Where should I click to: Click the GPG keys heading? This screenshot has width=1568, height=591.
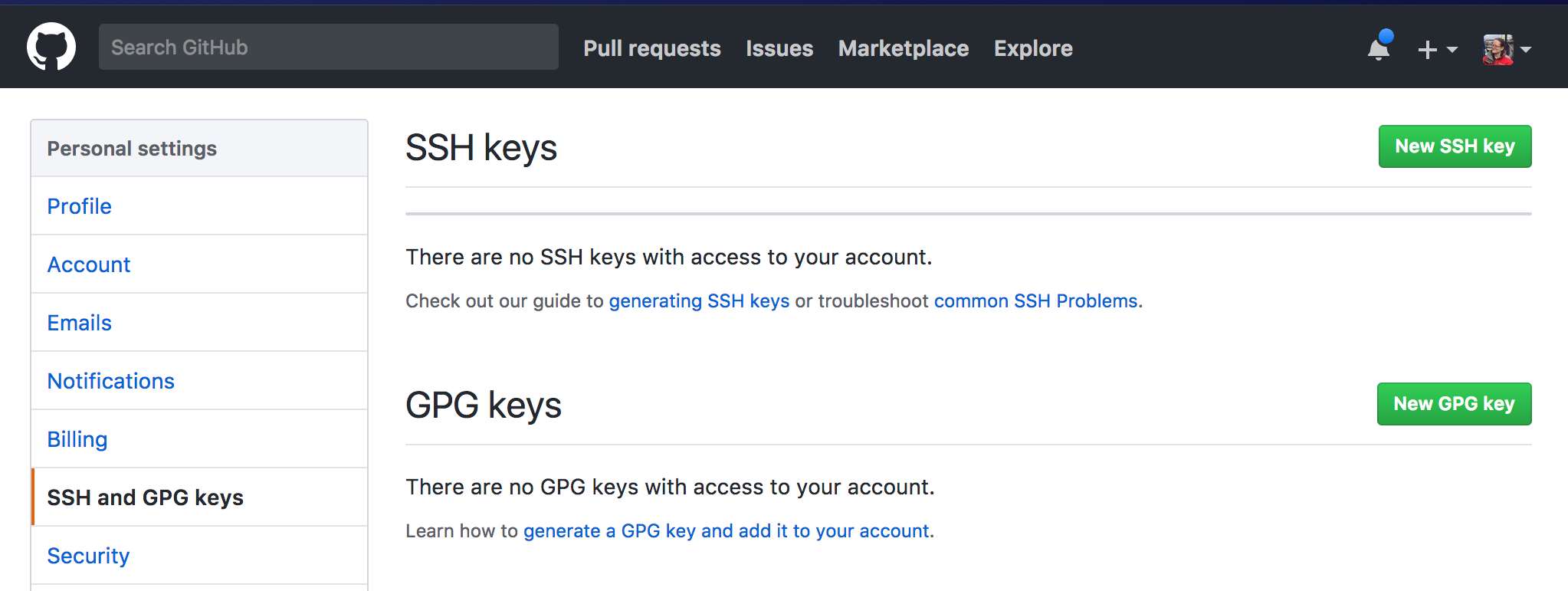click(484, 405)
